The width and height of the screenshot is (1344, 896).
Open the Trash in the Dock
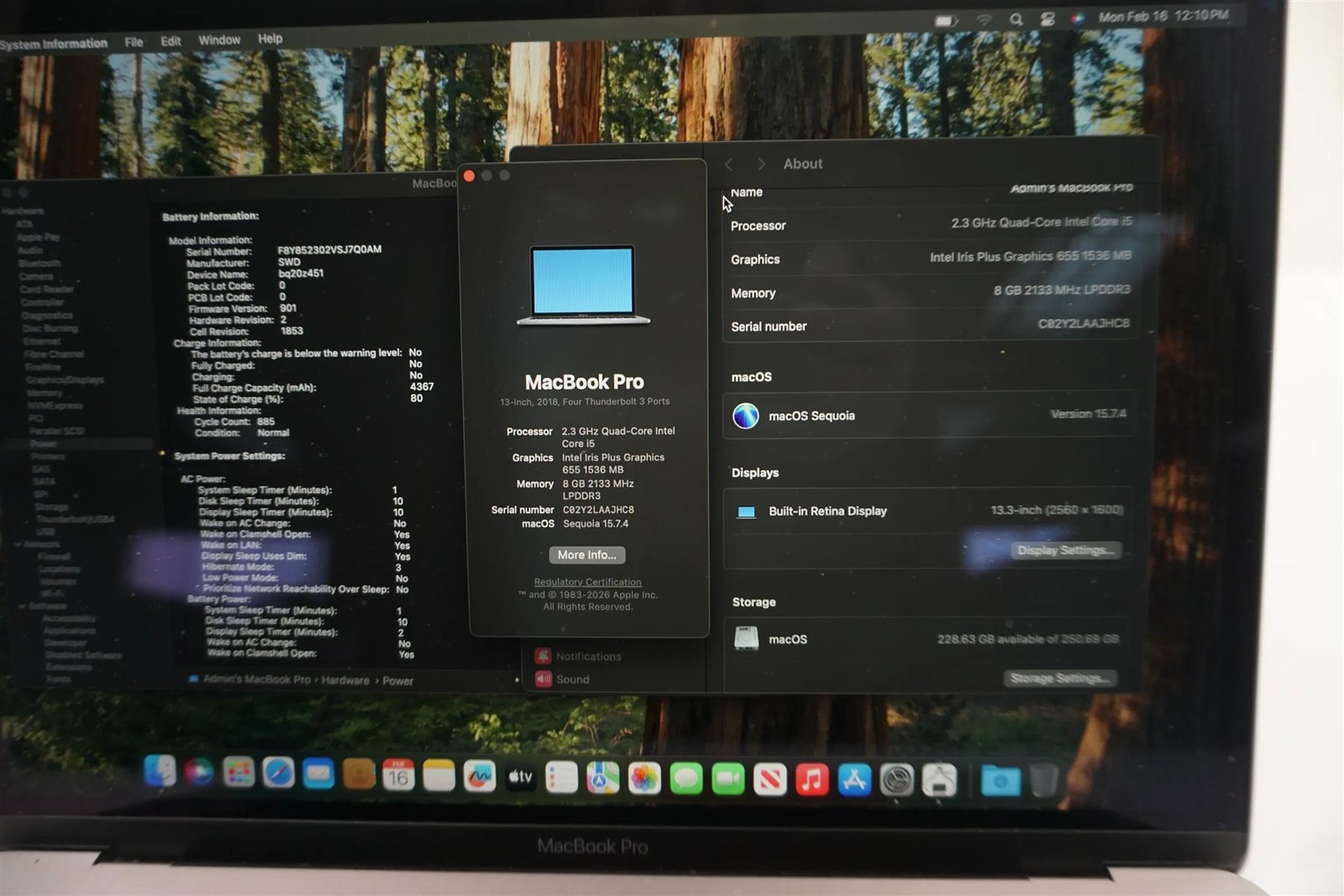point(1043,781)
